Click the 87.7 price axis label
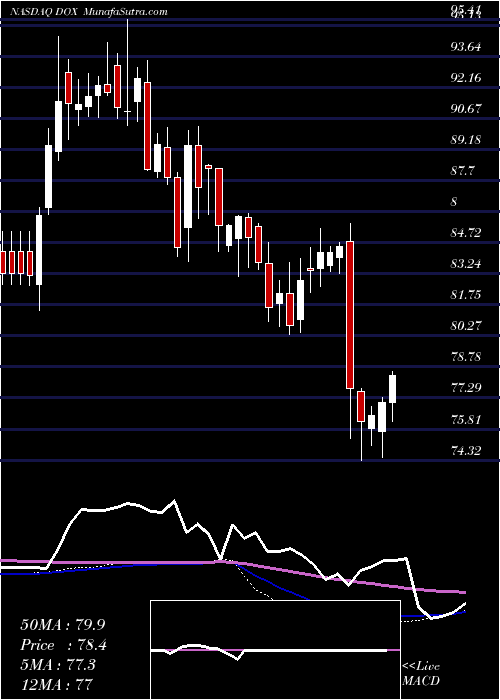This screenshot has width=500, height=700. [463, 171]
